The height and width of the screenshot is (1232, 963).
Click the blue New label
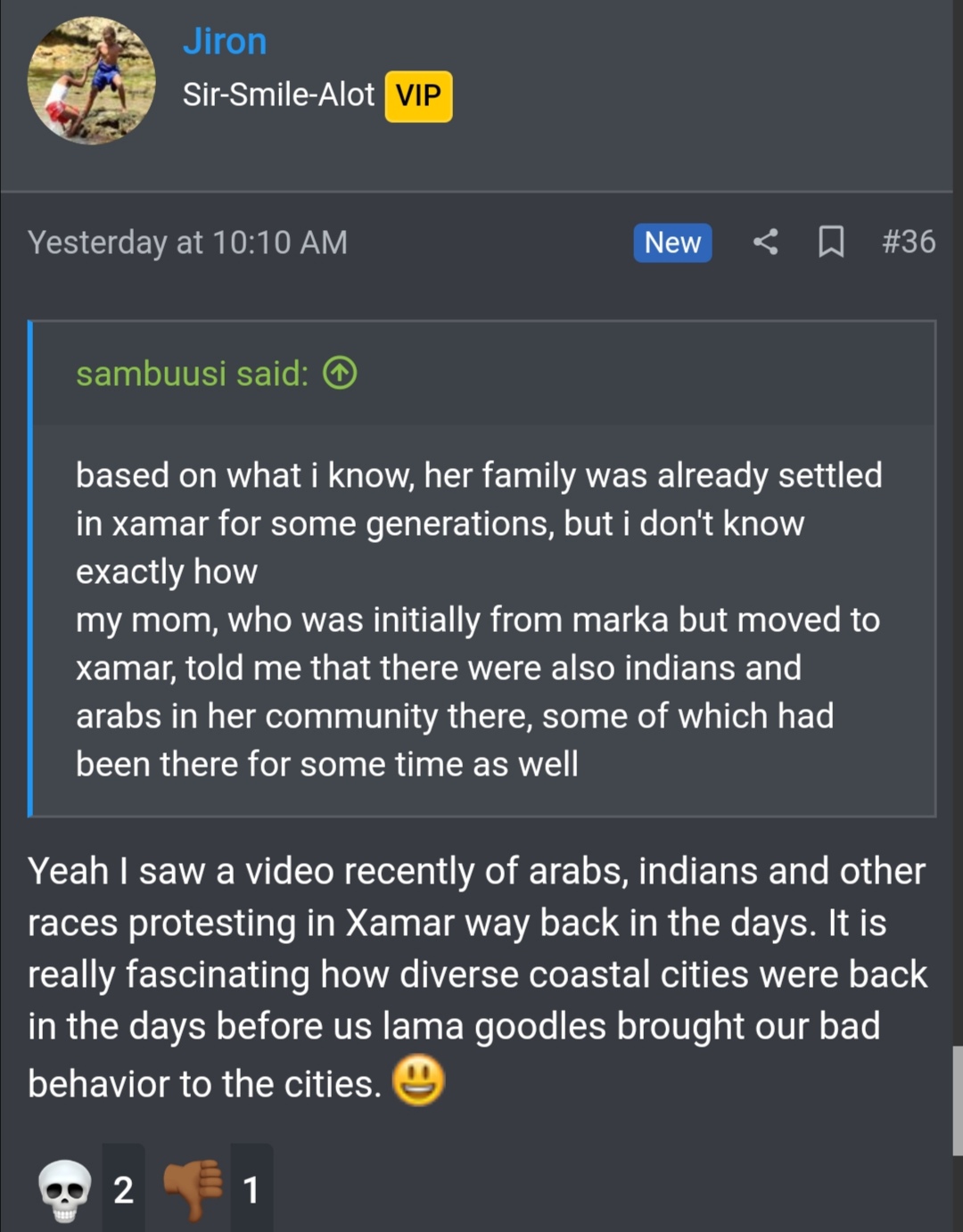pos(672,242)
